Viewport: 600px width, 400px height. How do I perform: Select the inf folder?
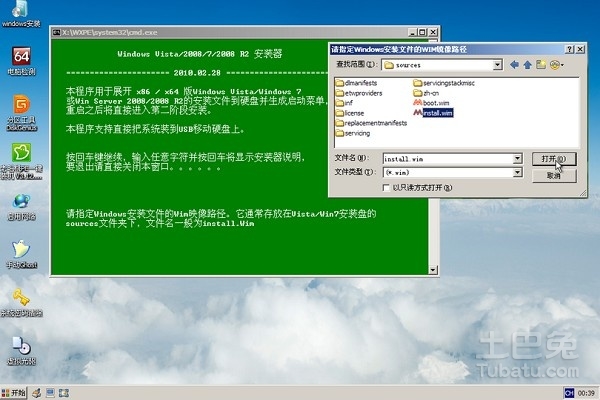pyautogui.click(x=344, y=103)
